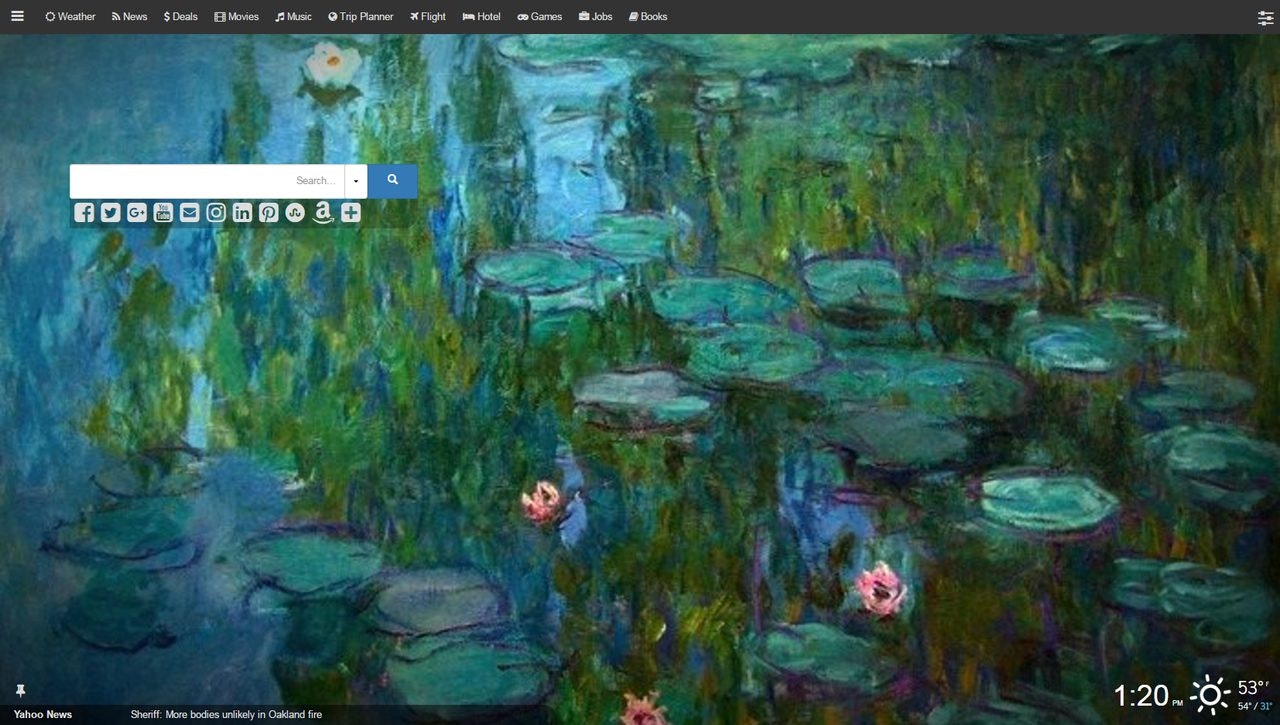
Task: Open the email envelope icon
Action: pyautogui.click(x=189, y=212)
